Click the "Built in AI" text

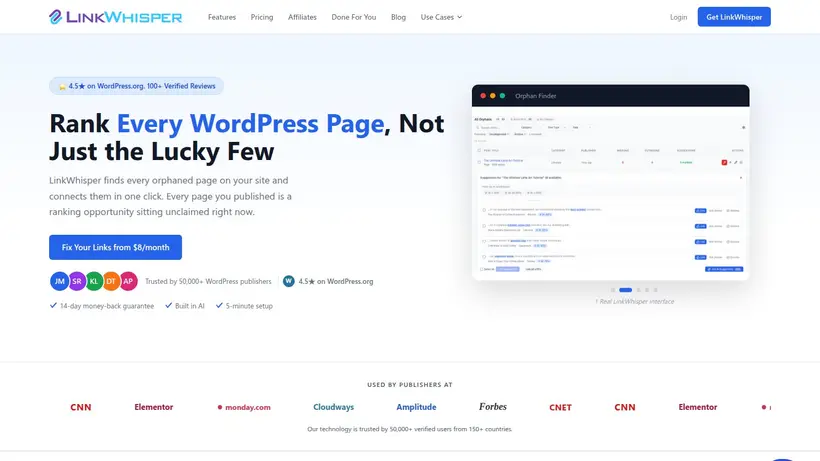click(189, 306)
